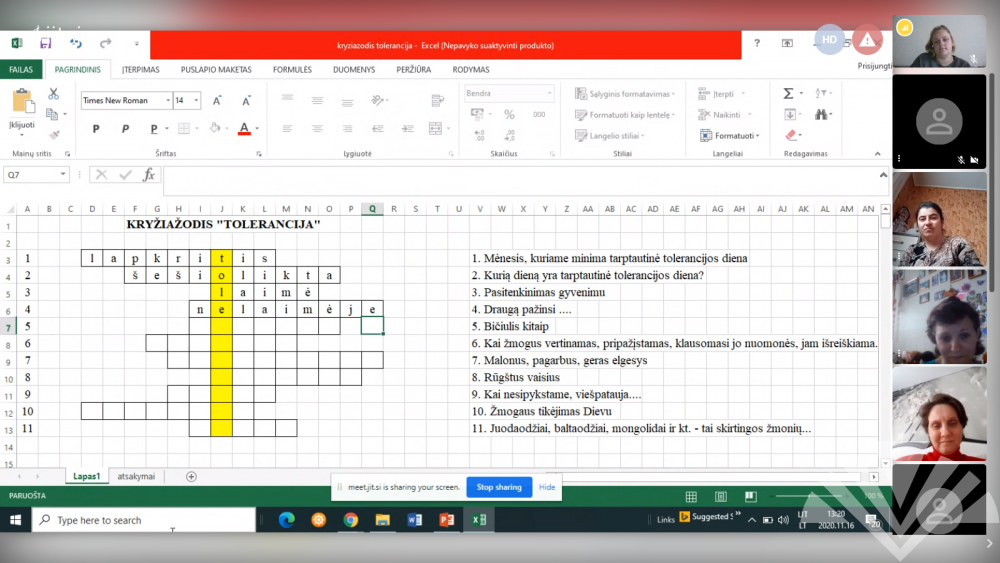Image resolution: width=1000 pixels, height=563 pixels.
Task: Save the workbook using the floppy icon
Action: pos(46,43)
